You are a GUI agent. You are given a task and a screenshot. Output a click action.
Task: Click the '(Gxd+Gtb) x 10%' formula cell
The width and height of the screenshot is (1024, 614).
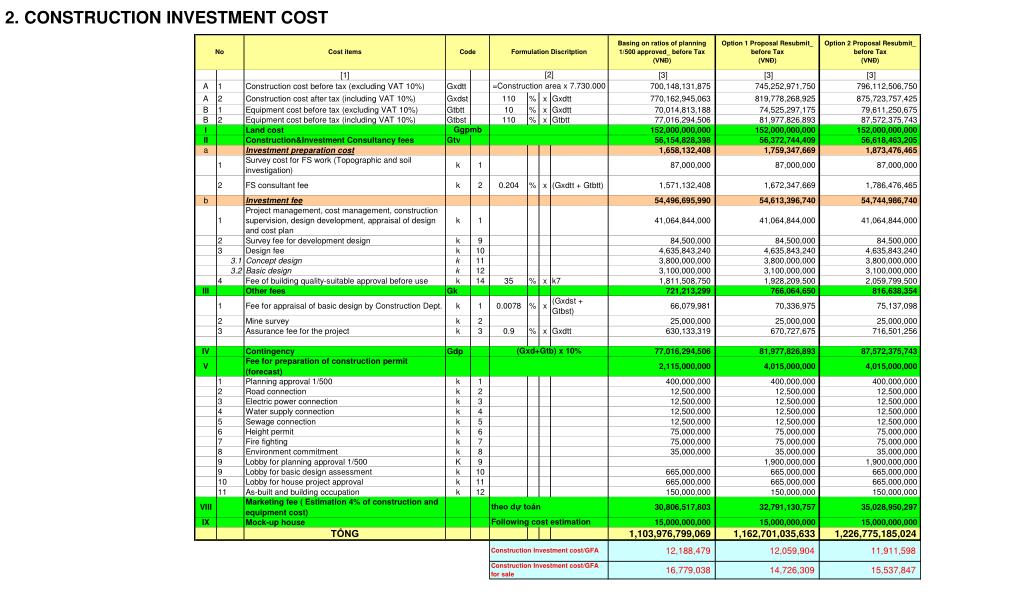(549, 351)
